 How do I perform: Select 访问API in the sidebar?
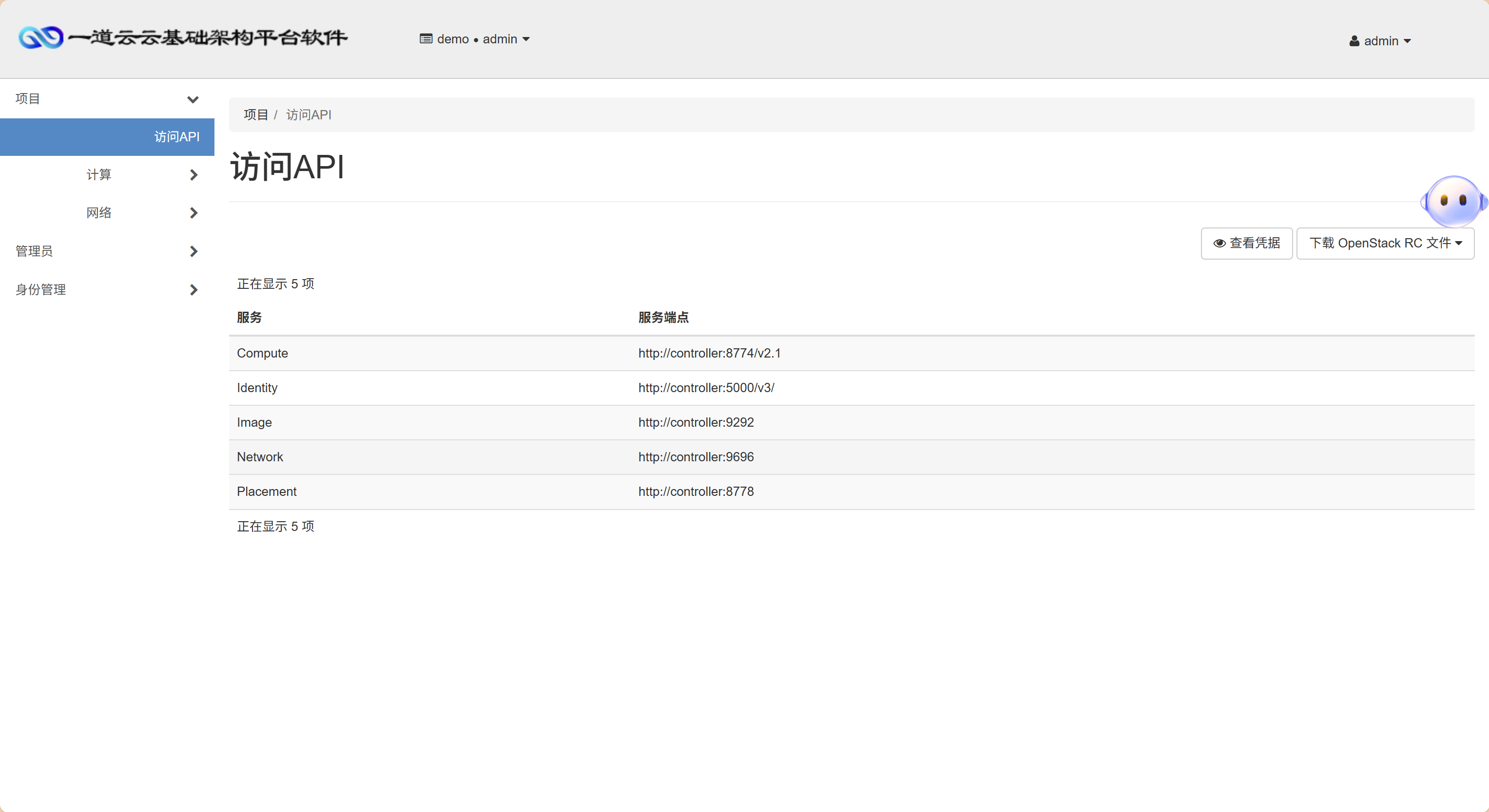(x=176, y=137)
